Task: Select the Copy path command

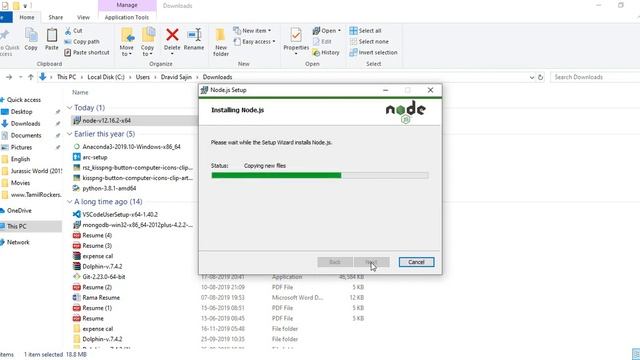Action: tap(82, 42)
